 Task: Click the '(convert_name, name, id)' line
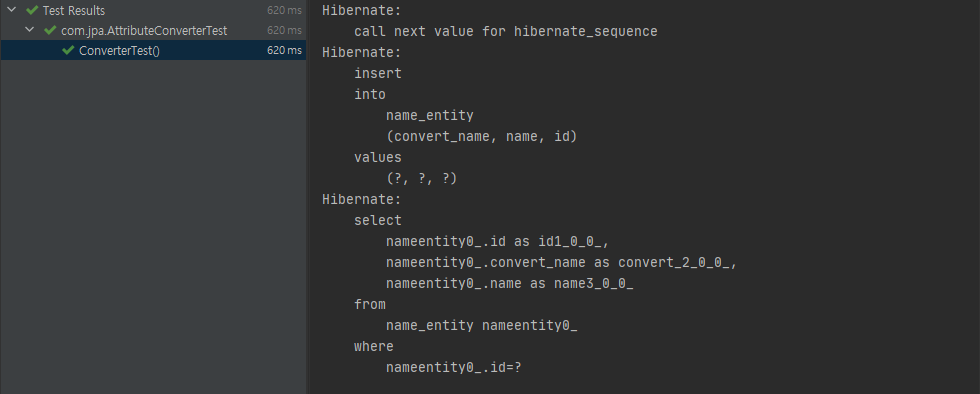481,136
